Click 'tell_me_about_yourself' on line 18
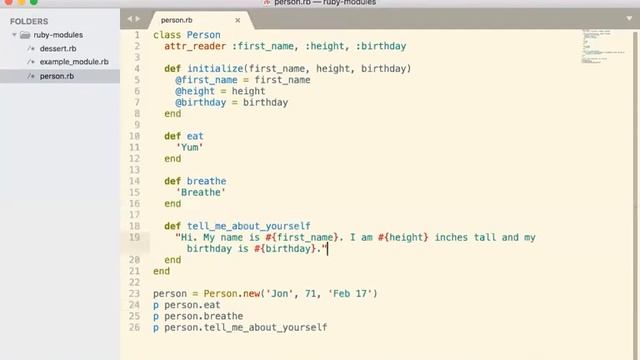Viewport: 640px width, 360px height. 249,226
